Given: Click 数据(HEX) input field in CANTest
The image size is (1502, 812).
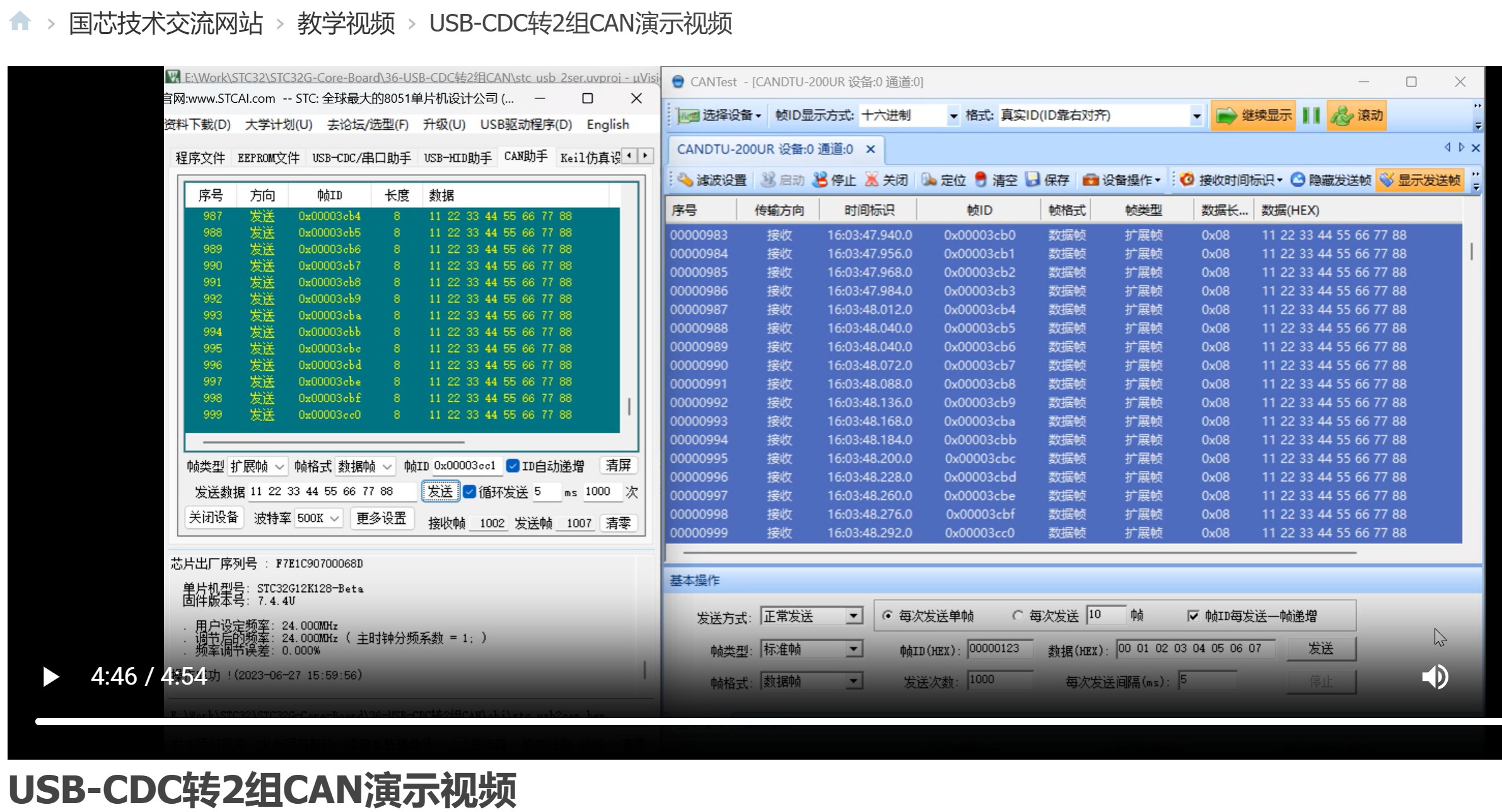Looking at the screenshot, I should coord(1196,649).
